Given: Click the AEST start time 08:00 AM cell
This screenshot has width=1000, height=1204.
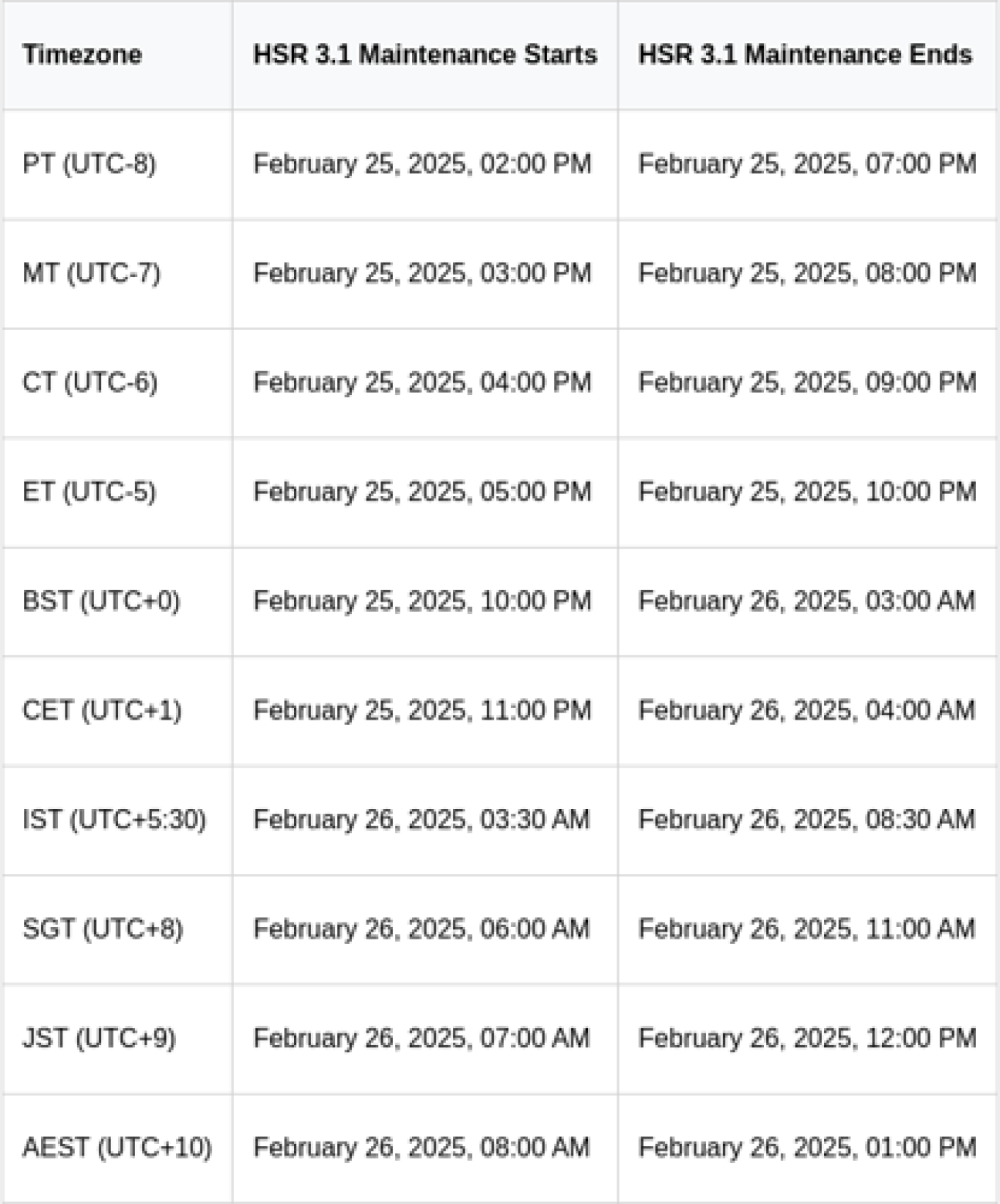Looking at the screenshot, I should click(421, 1148).
